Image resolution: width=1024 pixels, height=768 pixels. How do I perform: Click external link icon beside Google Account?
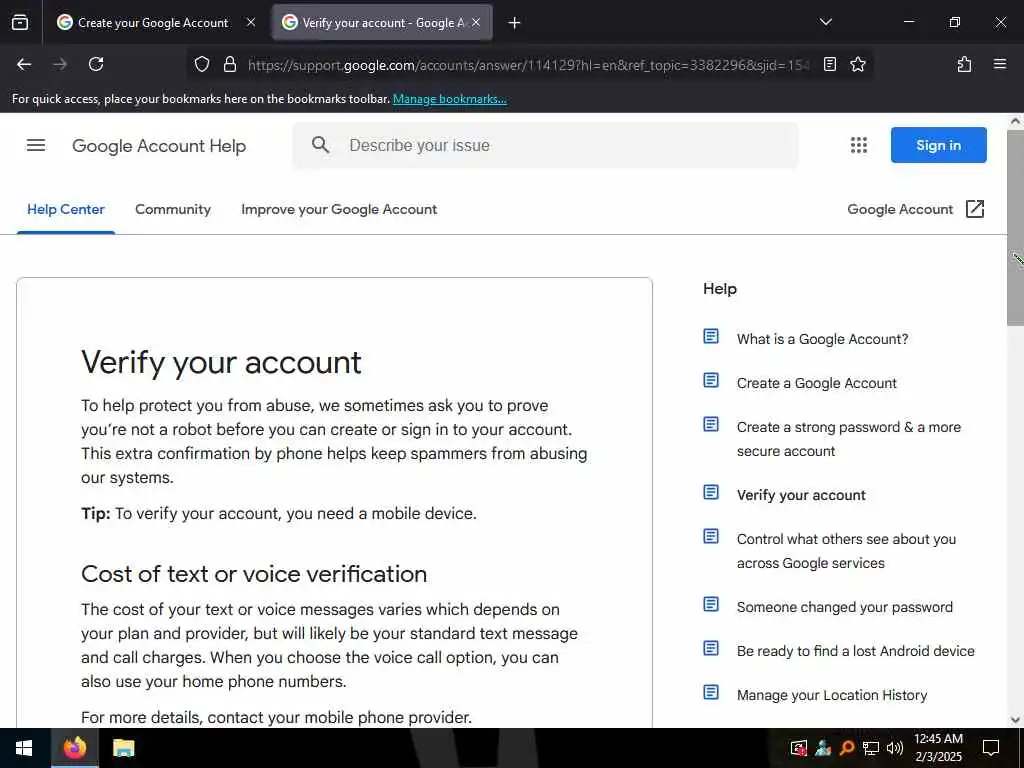click(974, 209)
